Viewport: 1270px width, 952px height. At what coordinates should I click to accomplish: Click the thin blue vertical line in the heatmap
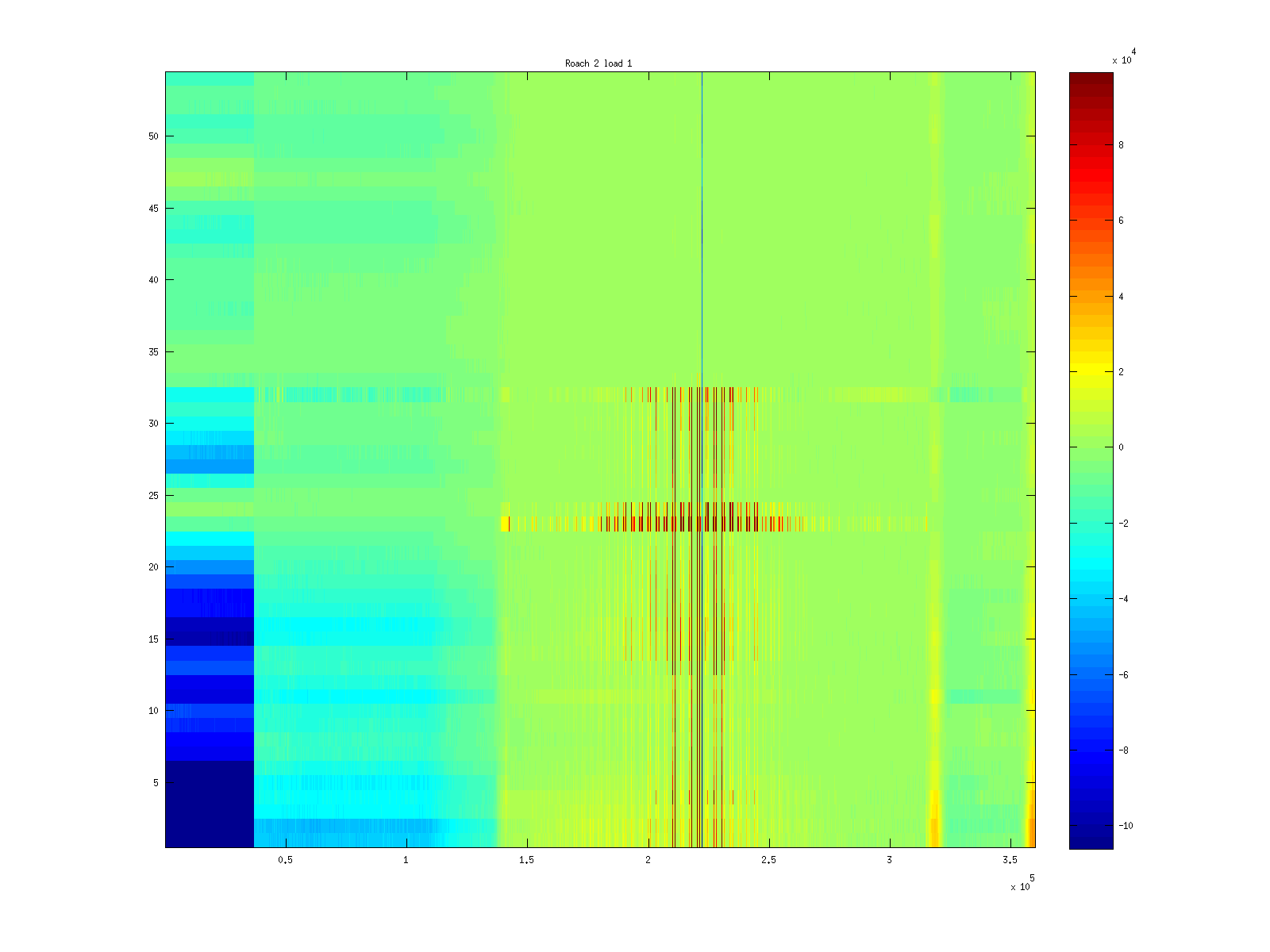[x=702, y=238]
